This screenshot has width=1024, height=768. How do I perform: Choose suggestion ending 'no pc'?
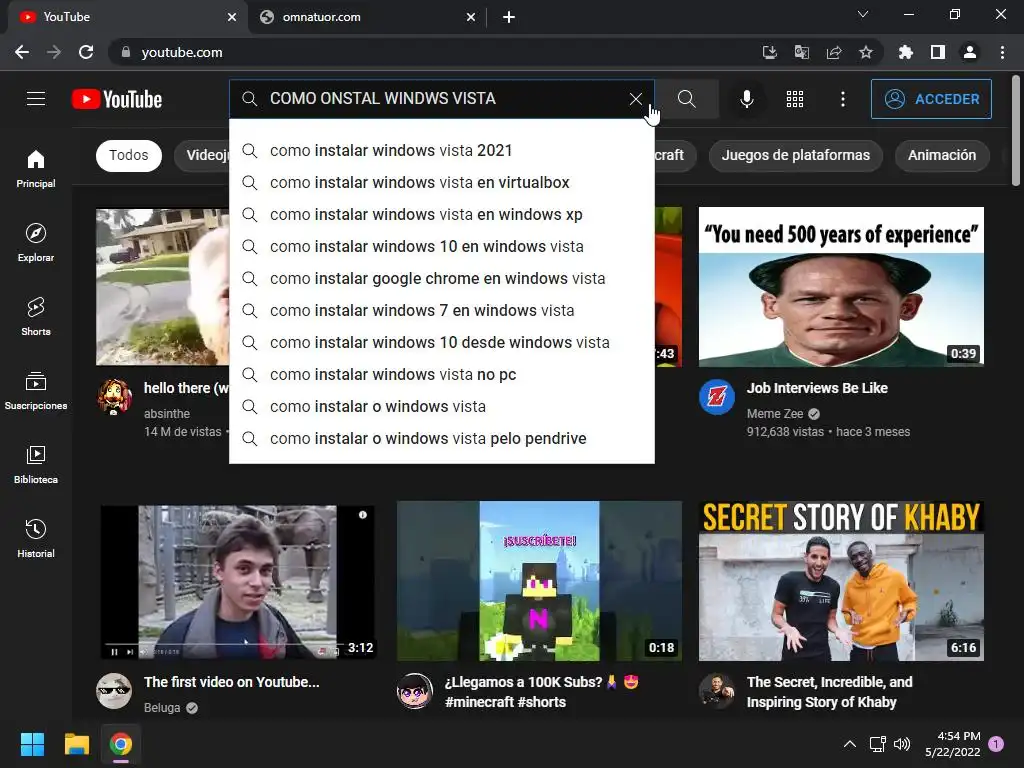click(x=441, y=374)
